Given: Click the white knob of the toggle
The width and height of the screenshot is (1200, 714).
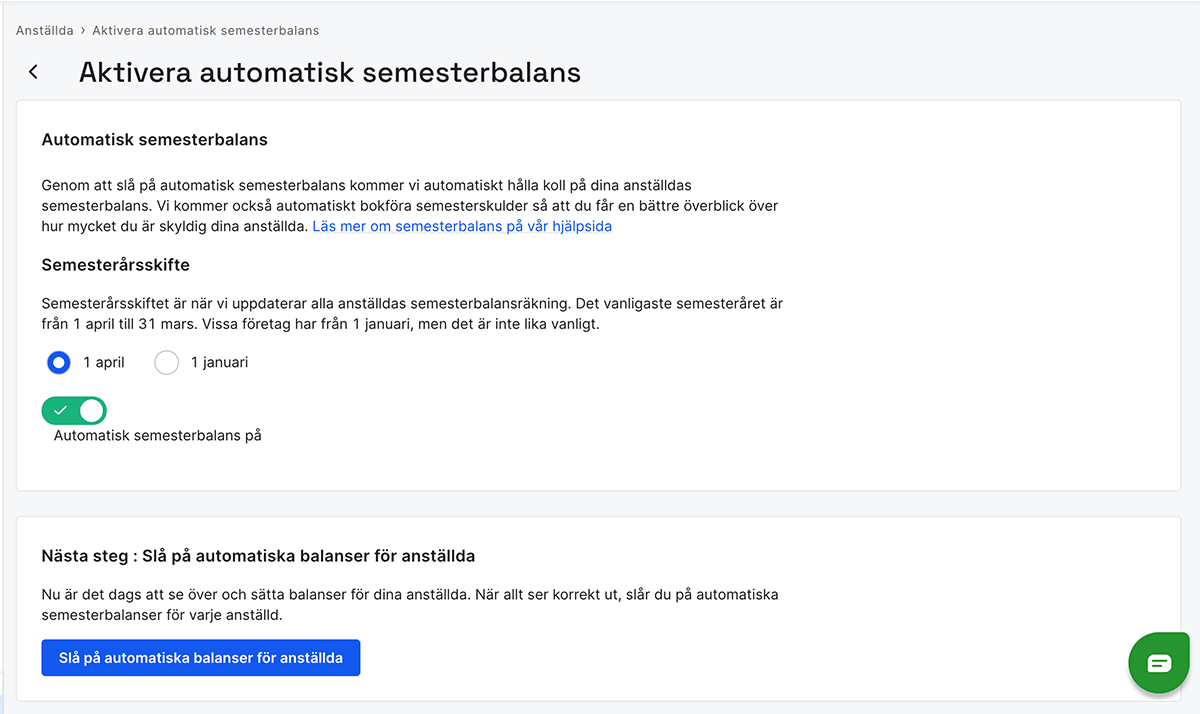Looking at the screenshot, I should tap(91, 410).
